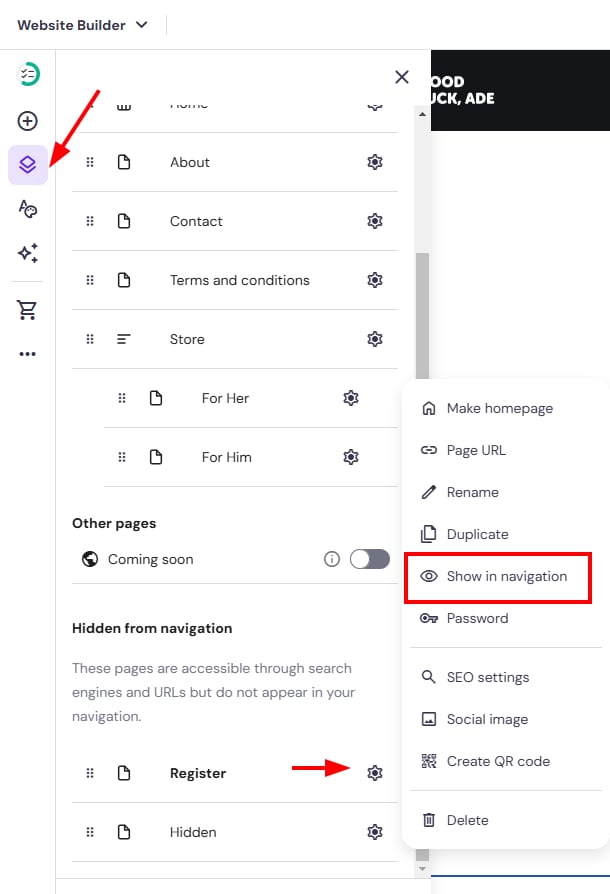Image resolution: width=610 pixels, height=894 pixels.
Task: Click the Add element plus icon
Action: click(x=28, y=121)
